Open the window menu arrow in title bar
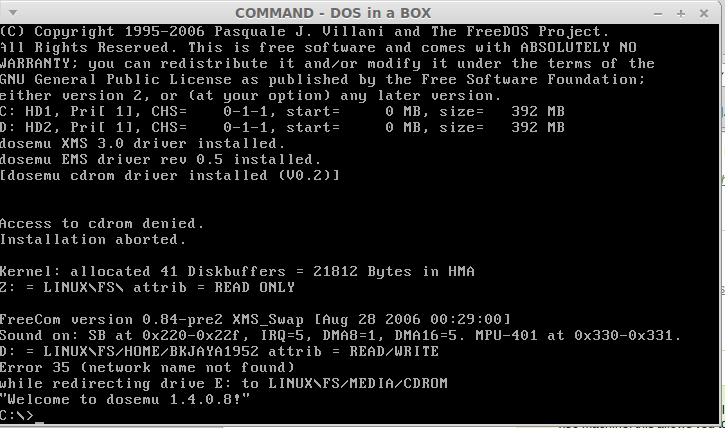 [13, 13]
